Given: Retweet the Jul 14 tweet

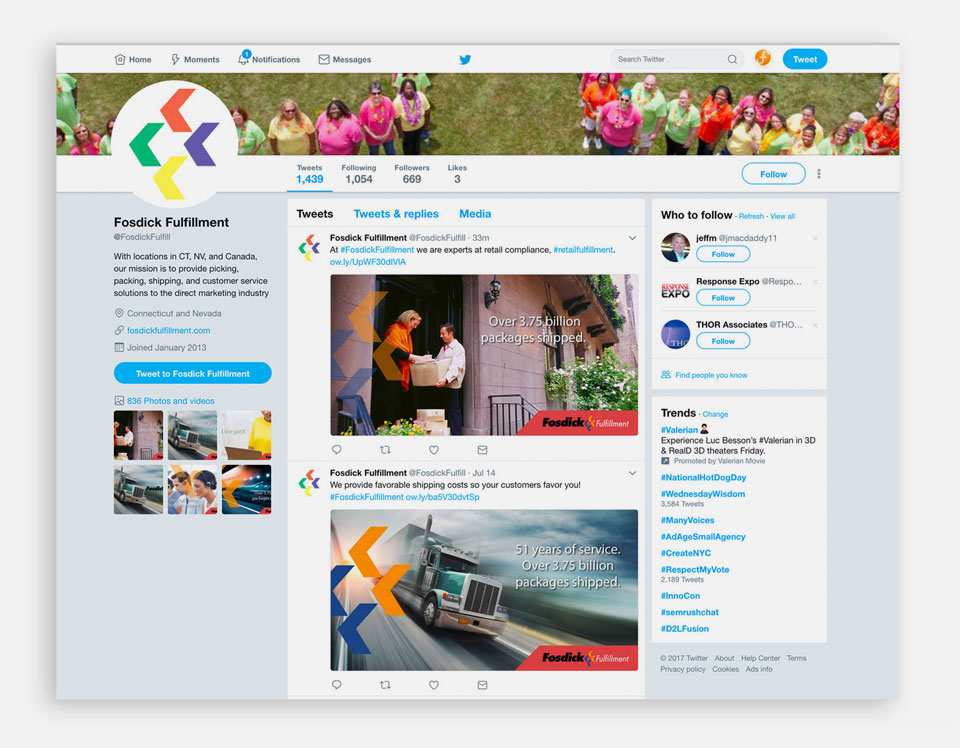Looking at the screenshot, I should click(385, 684).
